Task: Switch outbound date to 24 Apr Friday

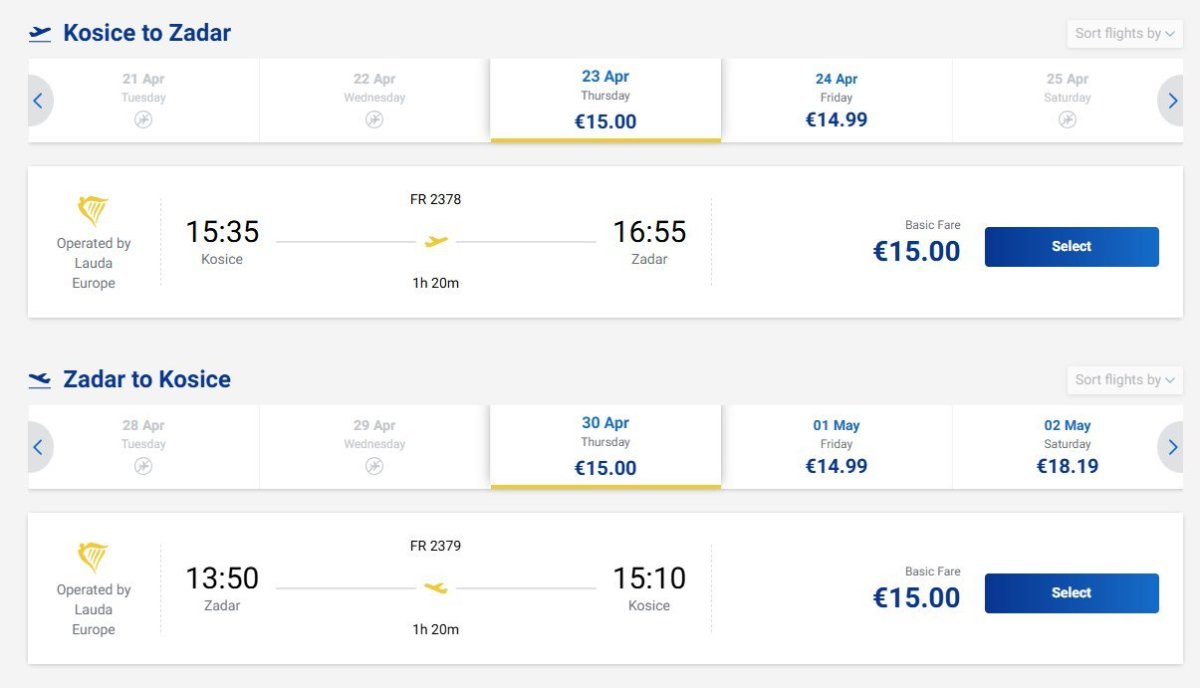Action: click(836, 100)
